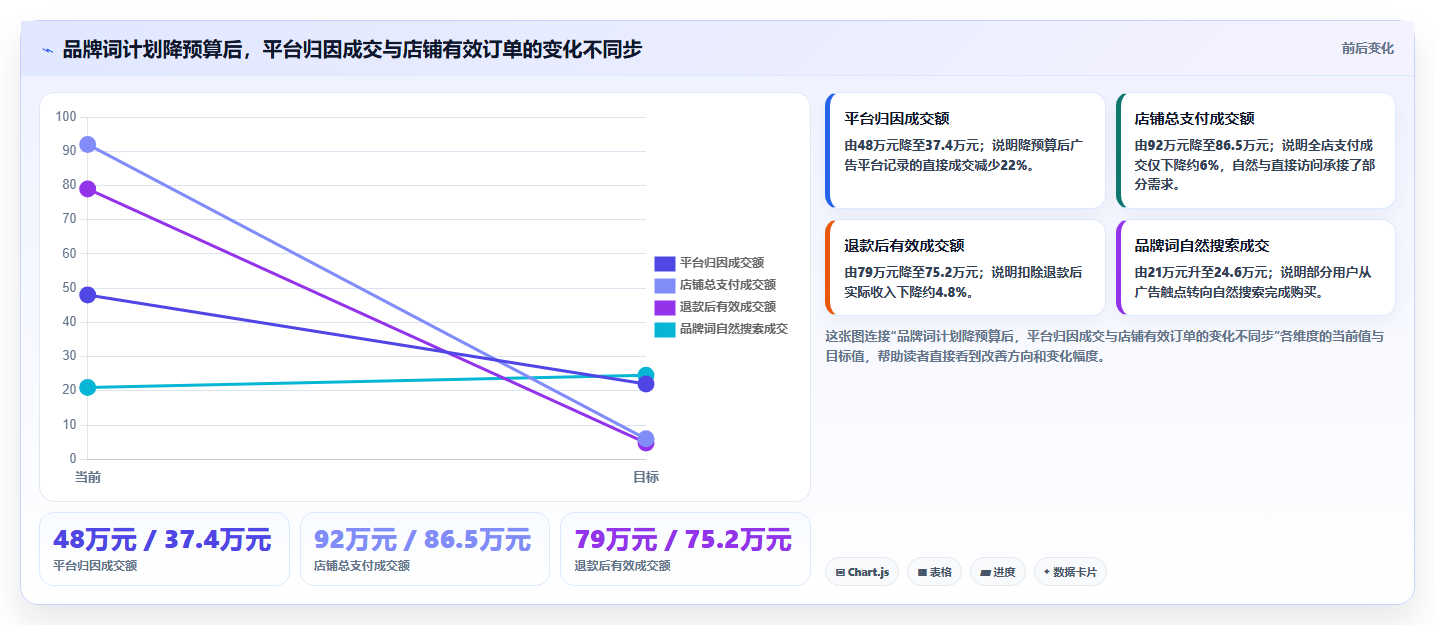Click the dark blue target point

point(646,384)
